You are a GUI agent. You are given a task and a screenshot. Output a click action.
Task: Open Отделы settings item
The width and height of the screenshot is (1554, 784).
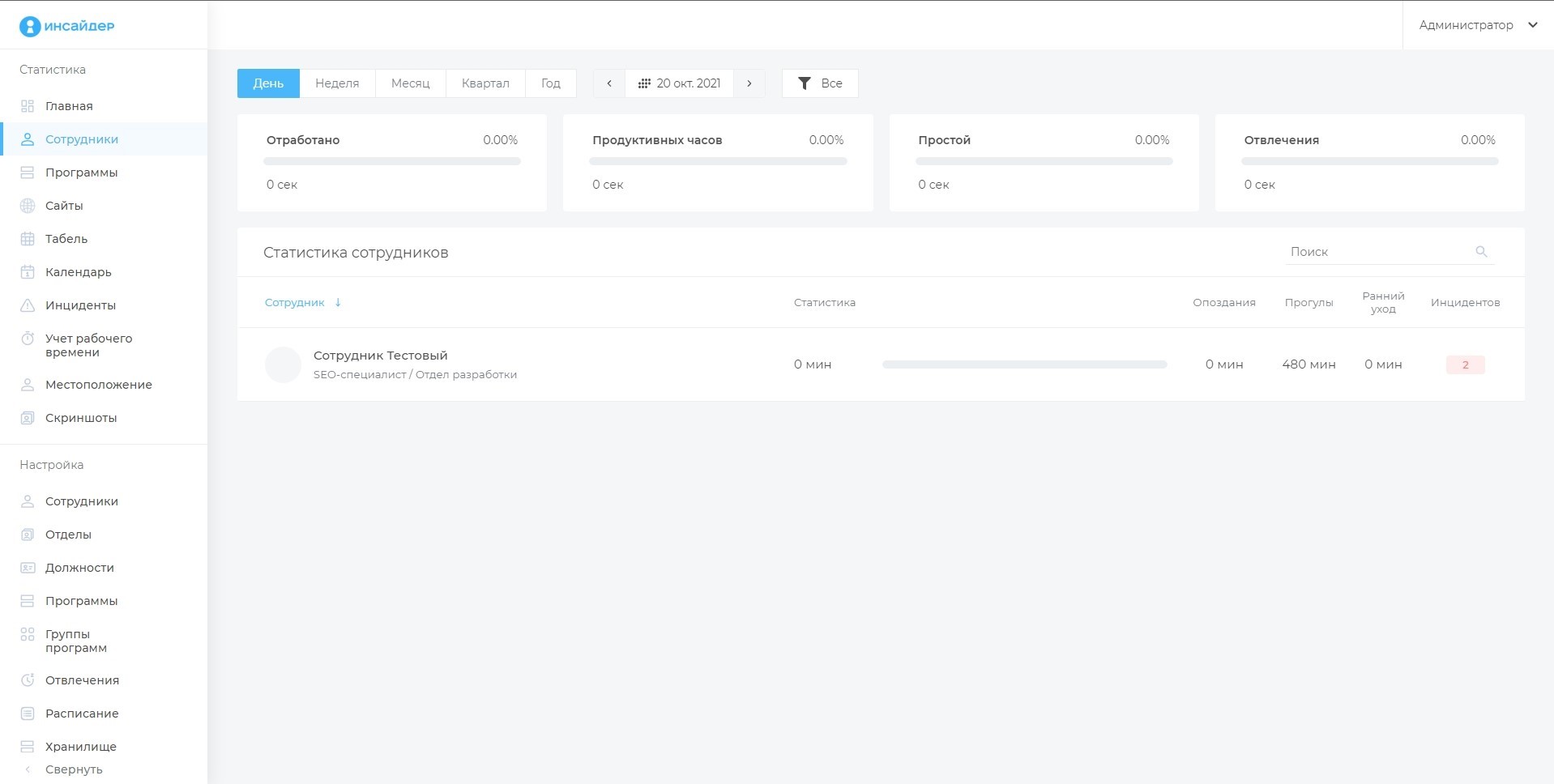pyautogui.click(x=104, y=535)
